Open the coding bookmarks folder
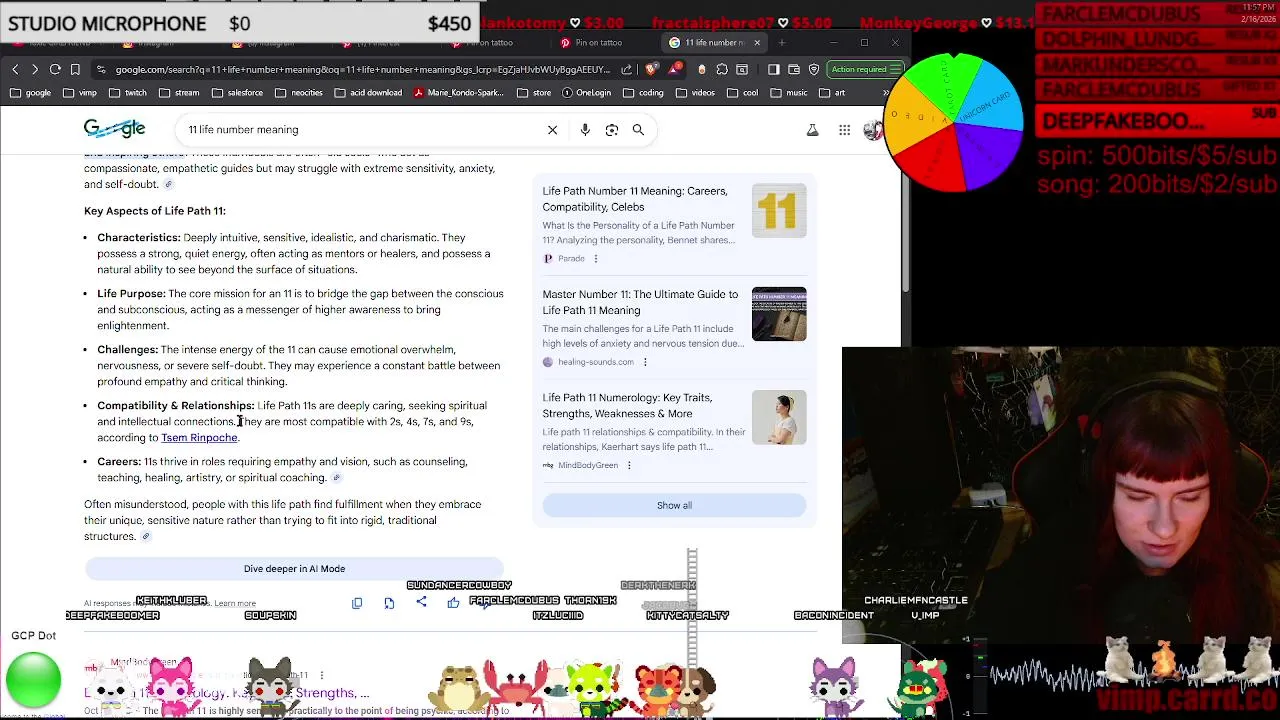 pyautogui.click(x=643, y=93)
